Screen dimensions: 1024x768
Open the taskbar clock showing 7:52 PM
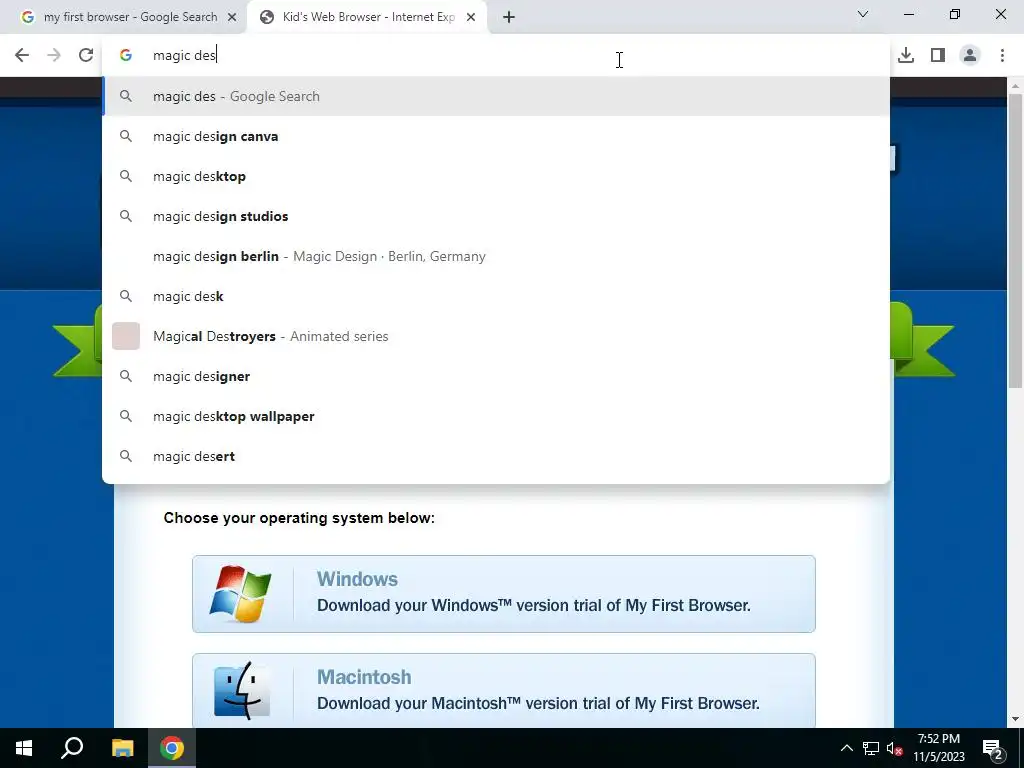pyautogui.click(x=938, y=748)
